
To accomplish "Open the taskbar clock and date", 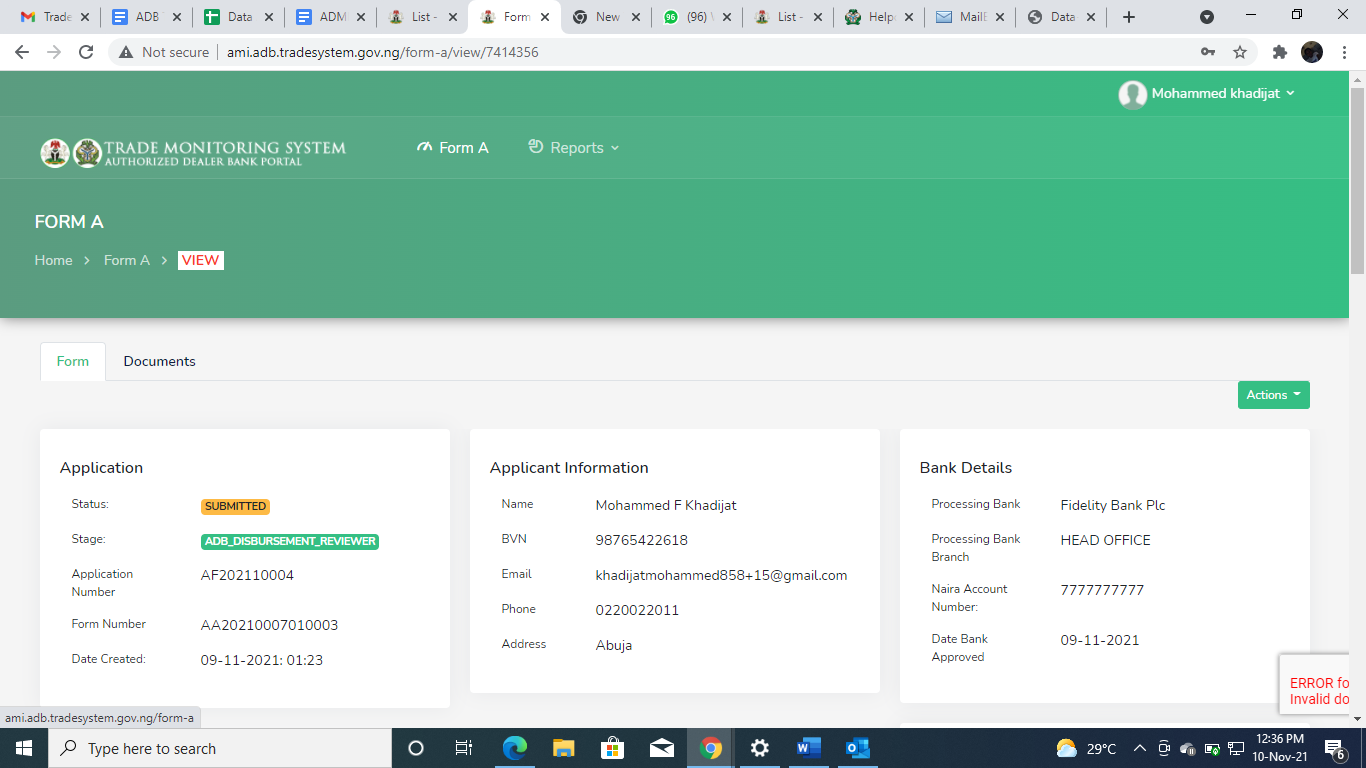I will [x=1280, y=748].
